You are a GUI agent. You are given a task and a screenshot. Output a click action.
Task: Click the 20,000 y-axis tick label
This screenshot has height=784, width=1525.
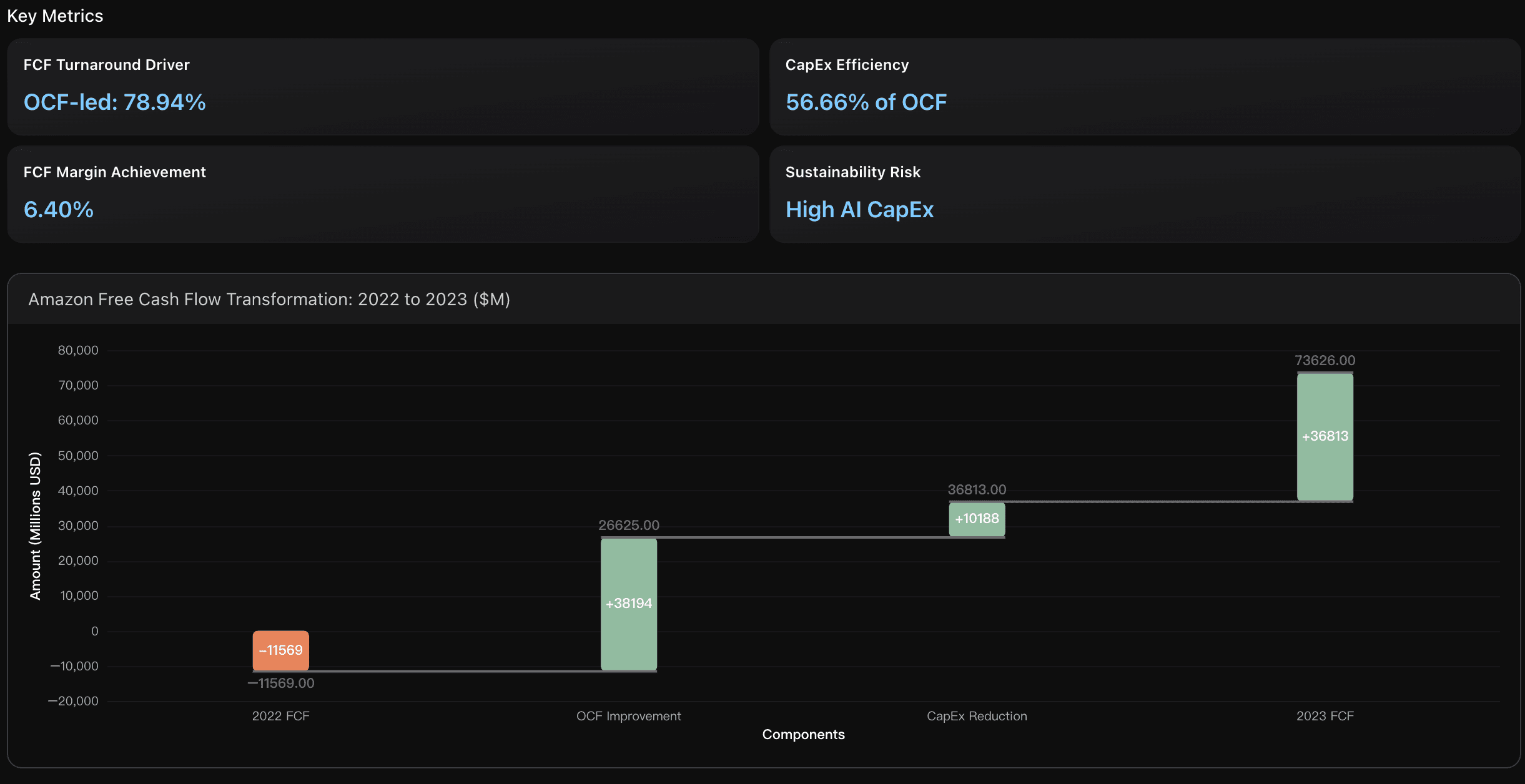pos(78,561)
